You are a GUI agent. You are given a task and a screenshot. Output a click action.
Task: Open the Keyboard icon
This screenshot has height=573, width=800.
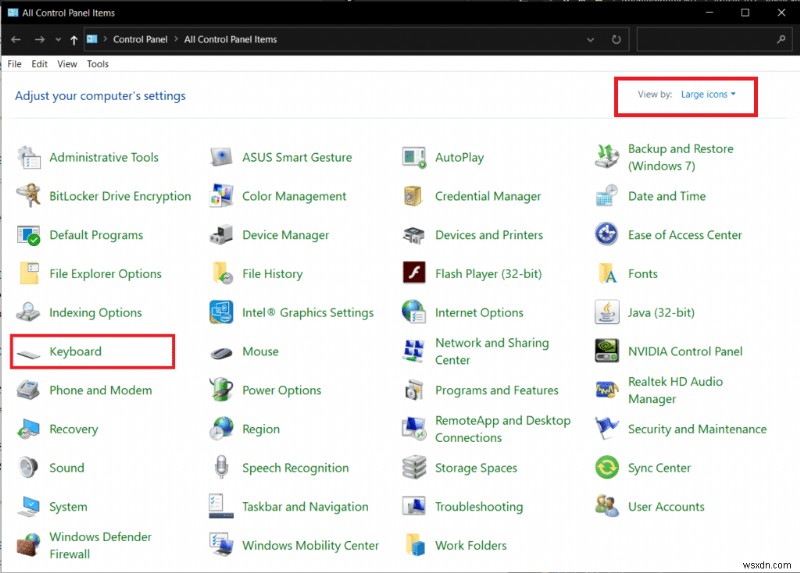29,352
